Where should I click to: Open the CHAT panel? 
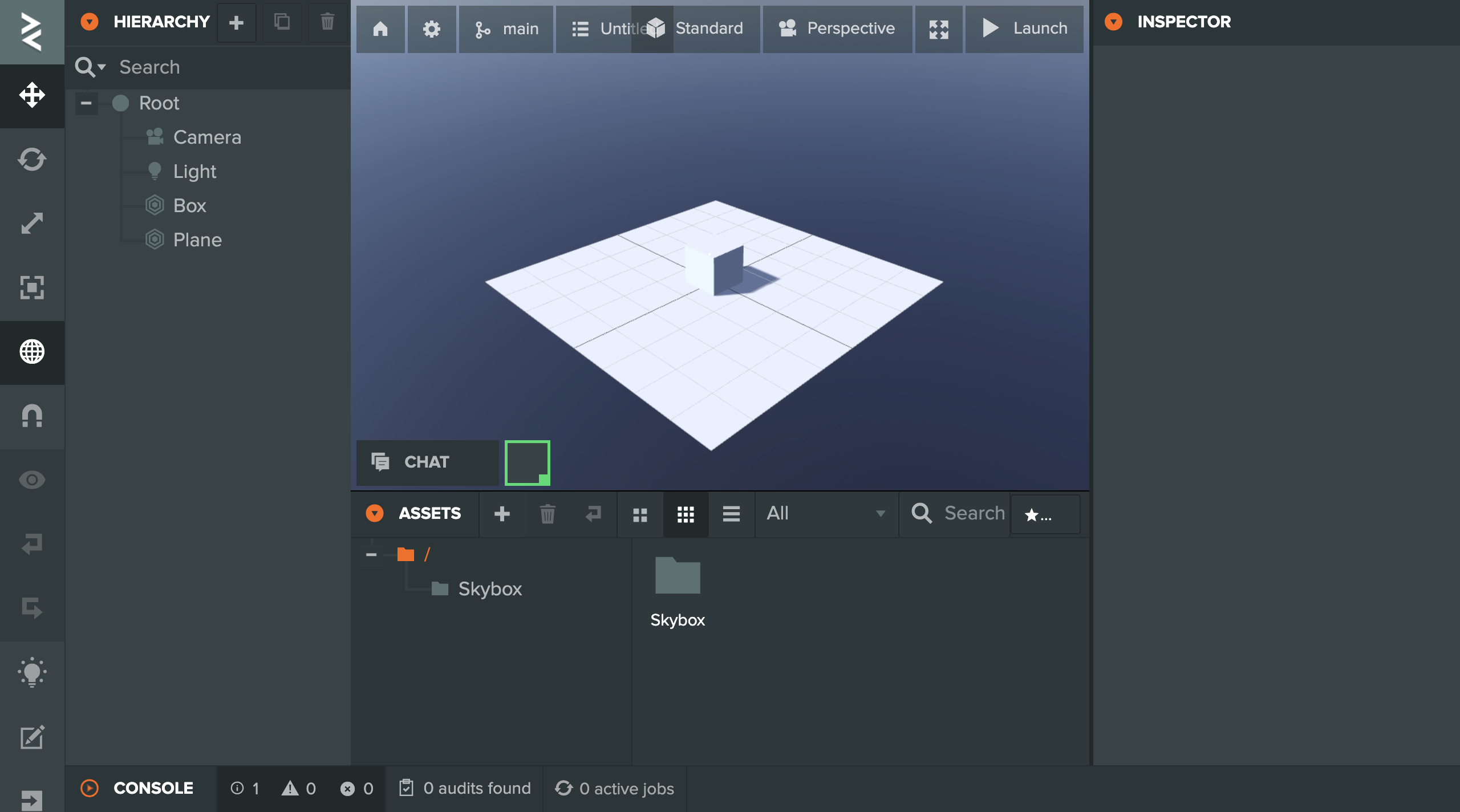[427, 462]
